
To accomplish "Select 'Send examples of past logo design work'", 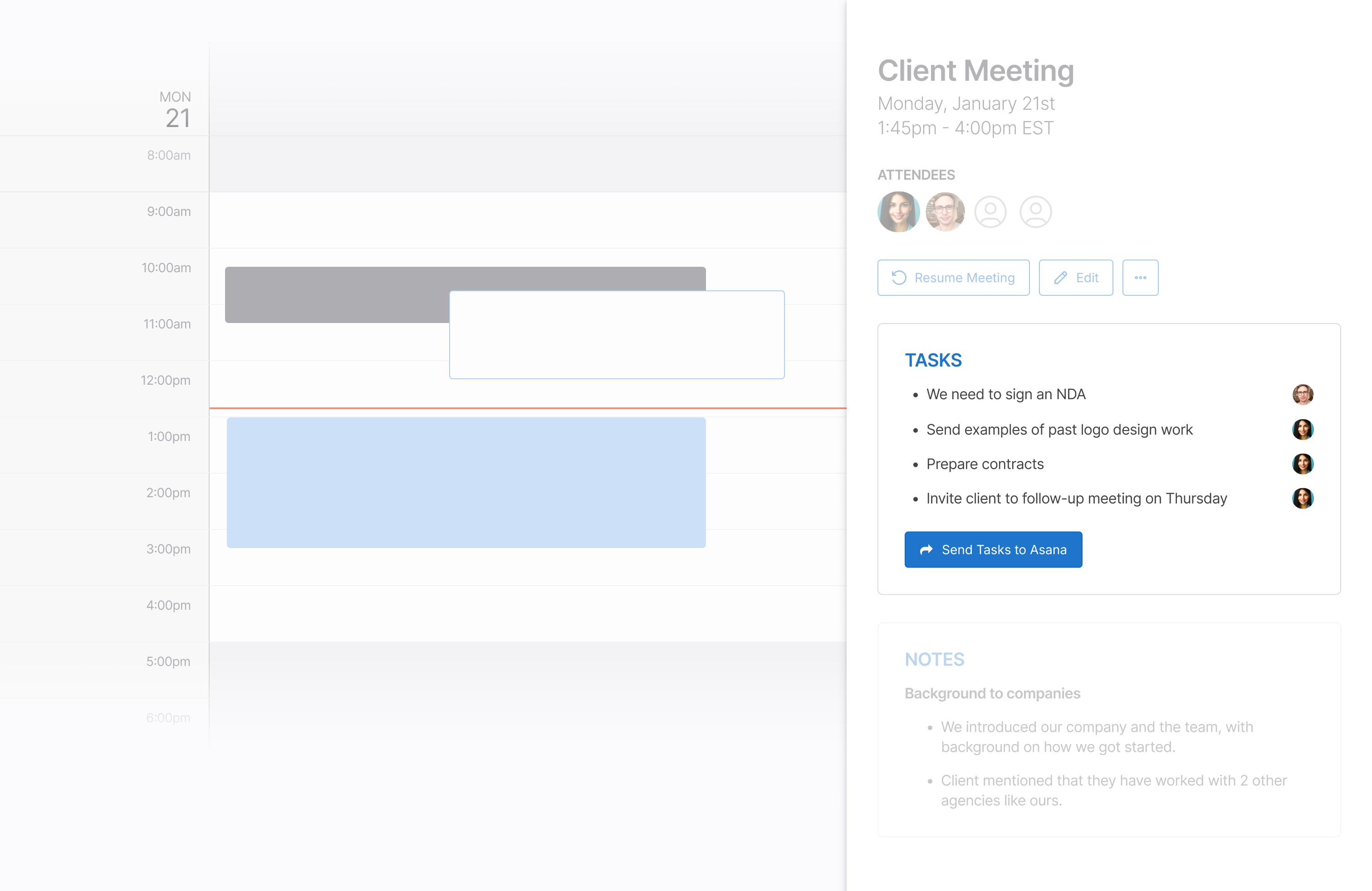I will pyautogui.click(x=1059, y=430).
